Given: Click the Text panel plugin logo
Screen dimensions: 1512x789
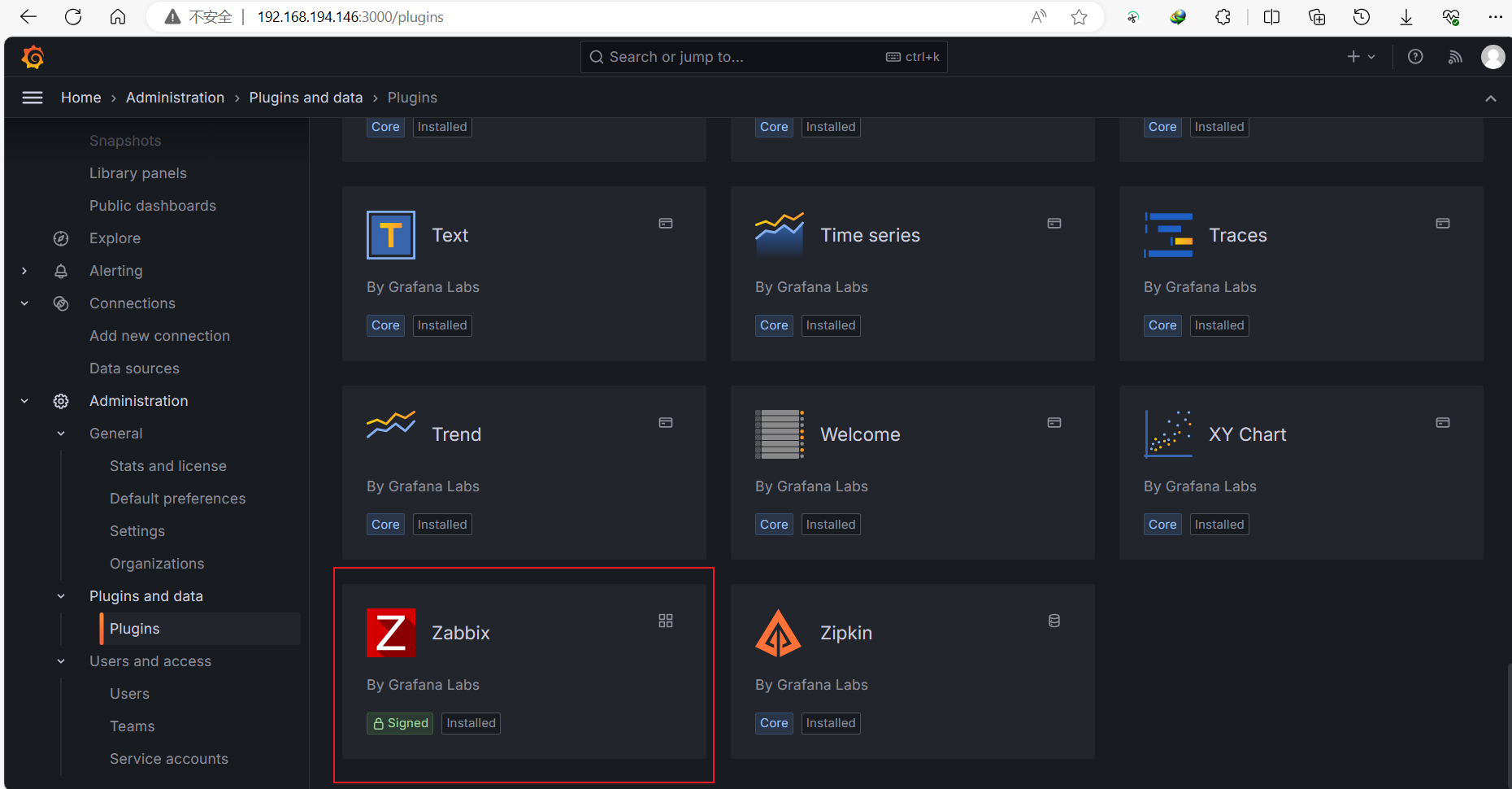Looking at the screenshot, I should pyautogui.click(x=391, y=235).
